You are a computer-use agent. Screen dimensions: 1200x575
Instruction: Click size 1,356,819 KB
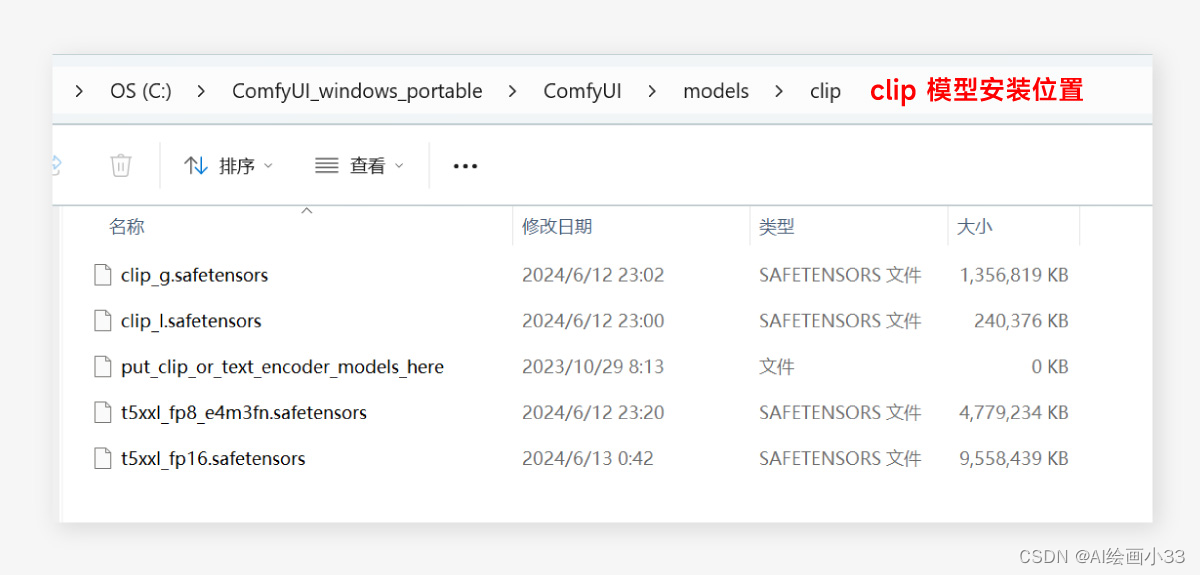1014,275
